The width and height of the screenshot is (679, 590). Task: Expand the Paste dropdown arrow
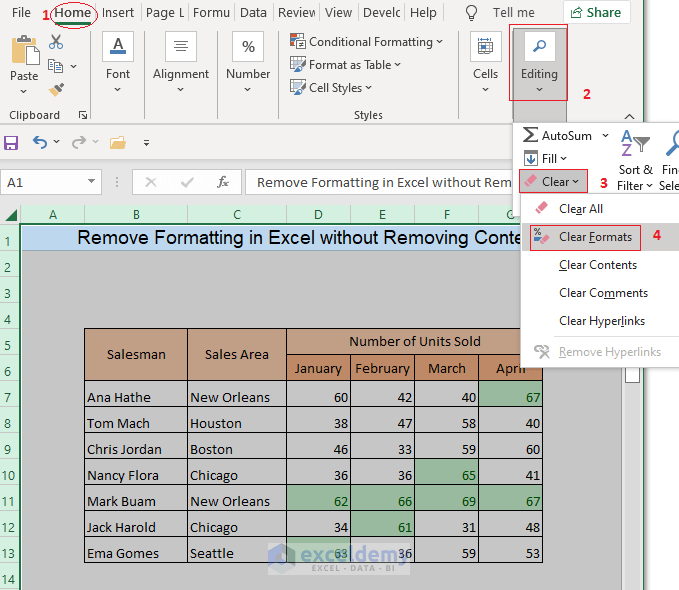coord(24,91)
